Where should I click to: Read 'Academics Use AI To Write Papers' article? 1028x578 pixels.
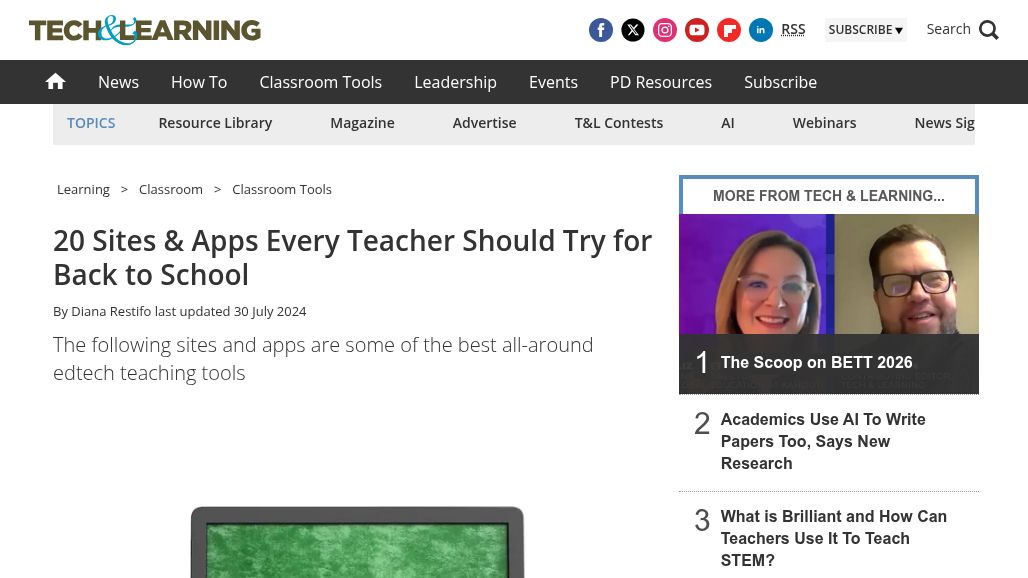tap(823, 441)
